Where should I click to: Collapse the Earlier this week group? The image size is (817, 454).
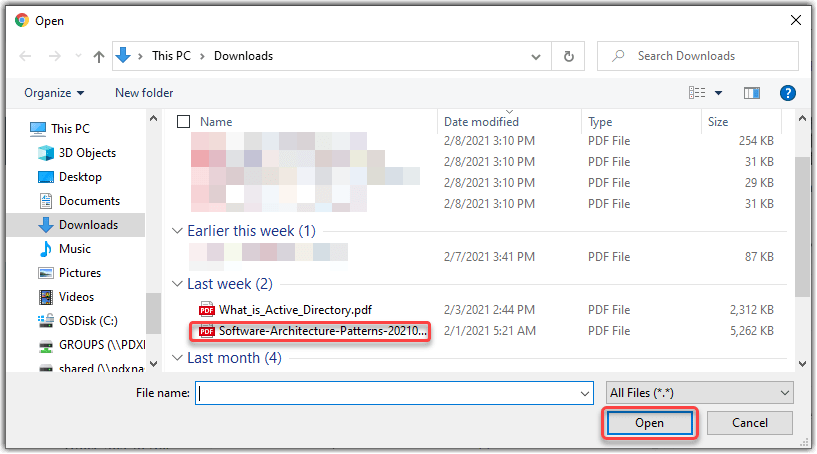point(178,231)
